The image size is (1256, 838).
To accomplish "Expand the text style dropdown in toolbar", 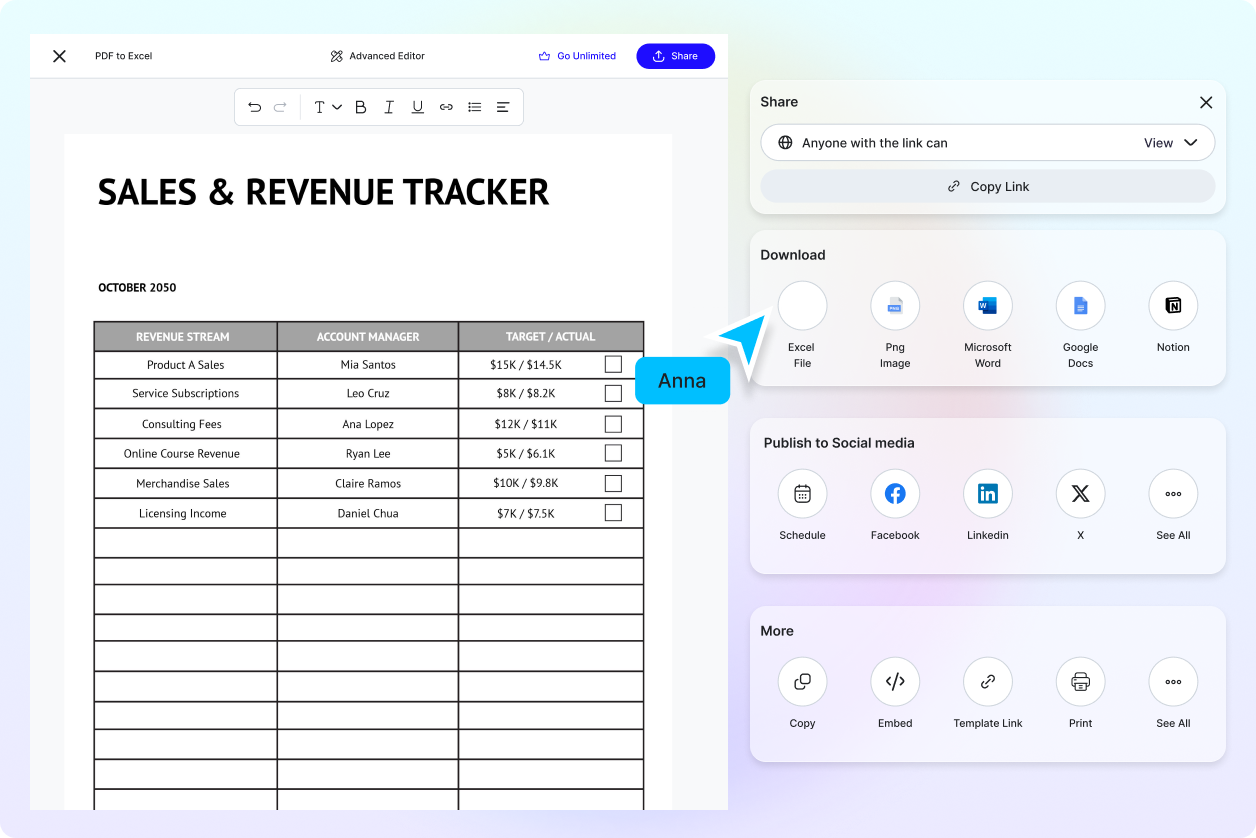I will [327, 107].
